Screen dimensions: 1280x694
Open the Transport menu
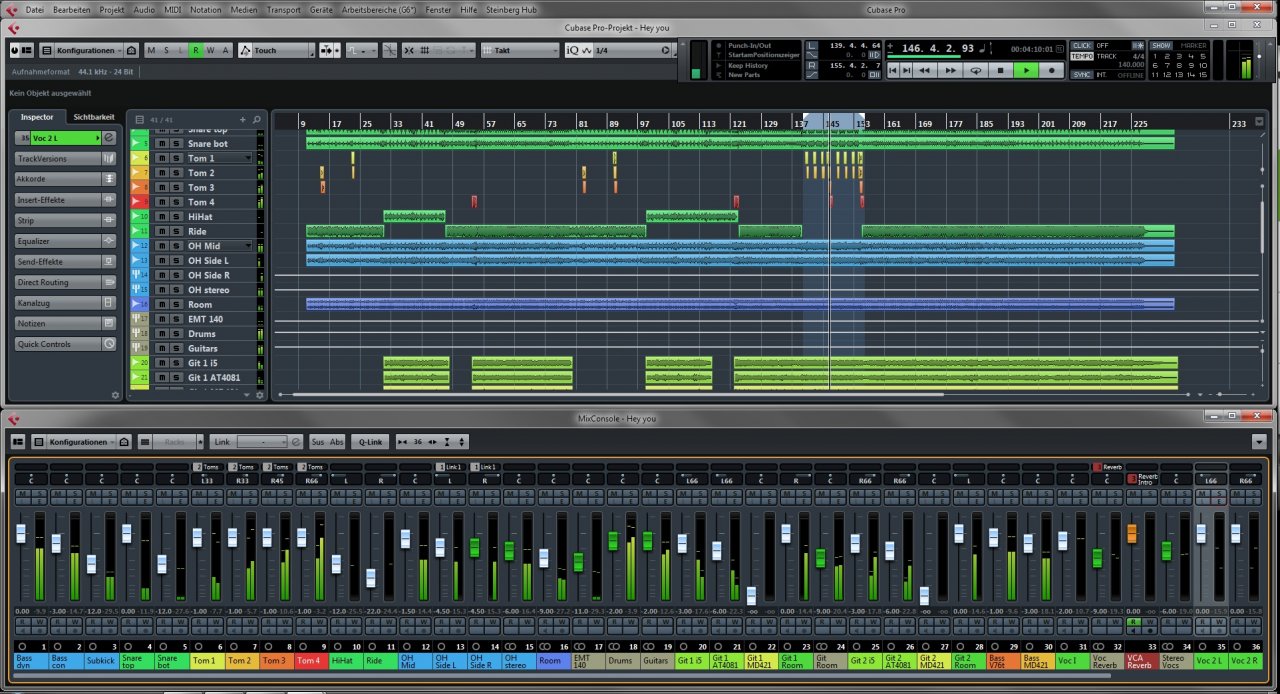coord(283,9)
